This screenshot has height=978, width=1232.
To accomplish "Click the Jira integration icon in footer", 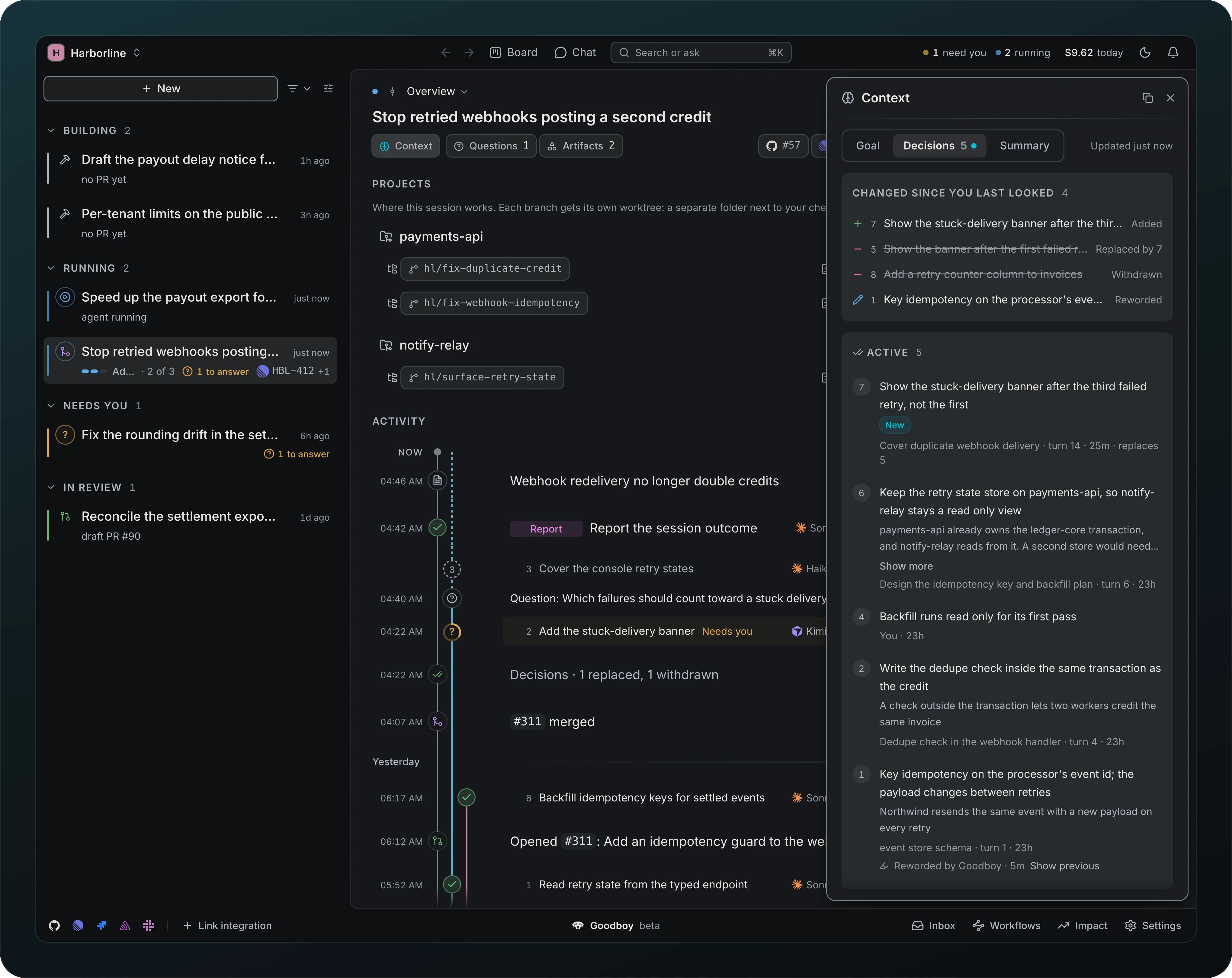I will (102, 925).
